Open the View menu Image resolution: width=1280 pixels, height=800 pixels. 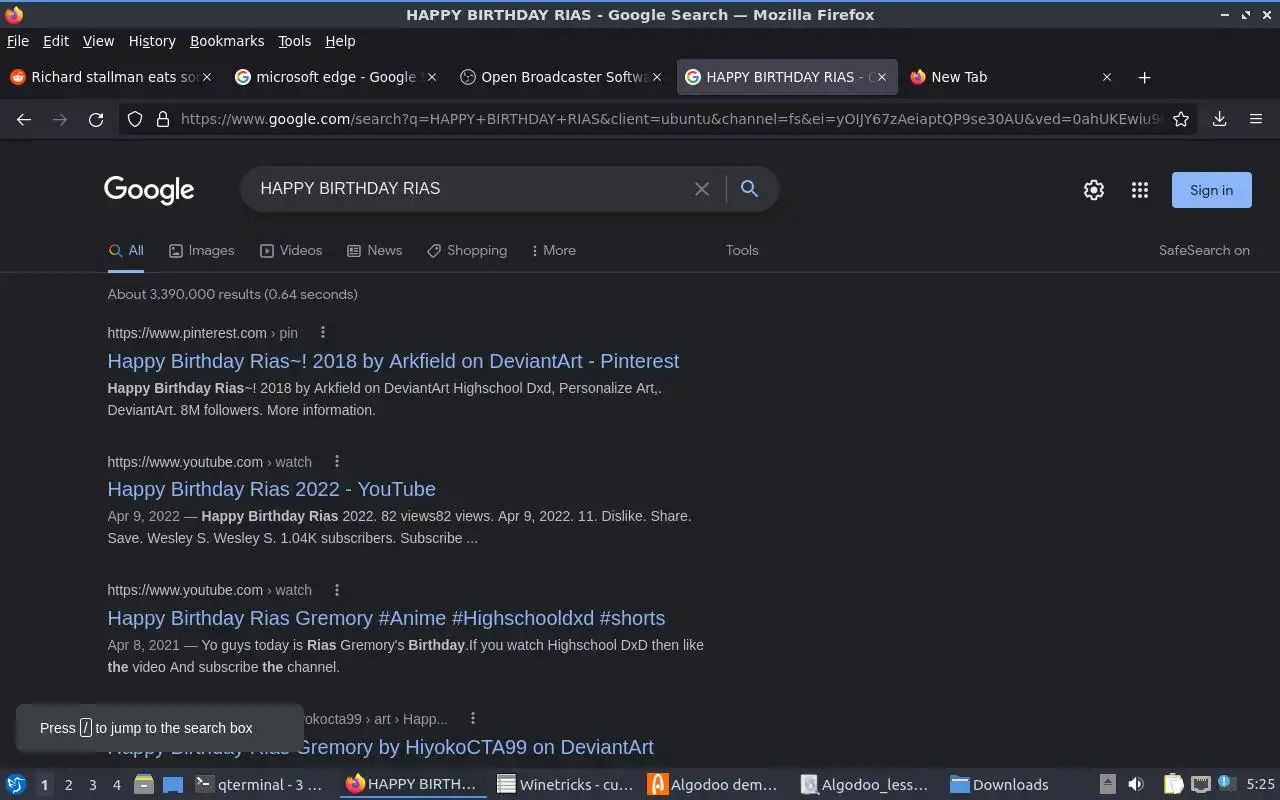pyautogui.click(x=98, y=41)
